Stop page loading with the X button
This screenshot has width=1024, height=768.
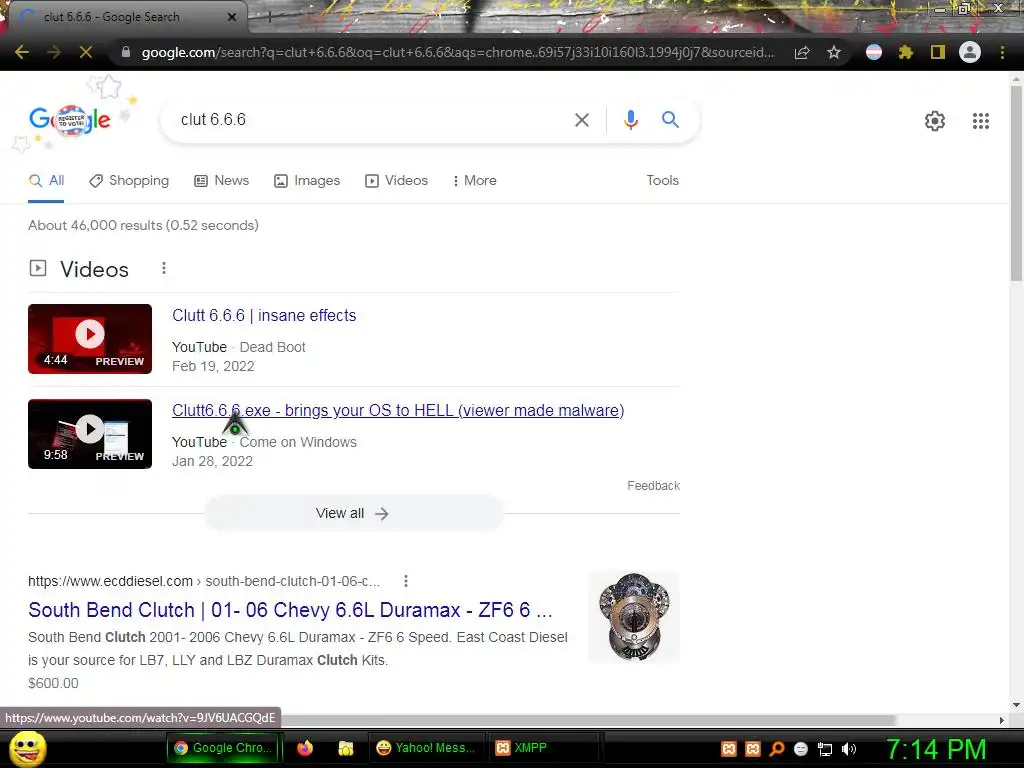click(86, 52)
